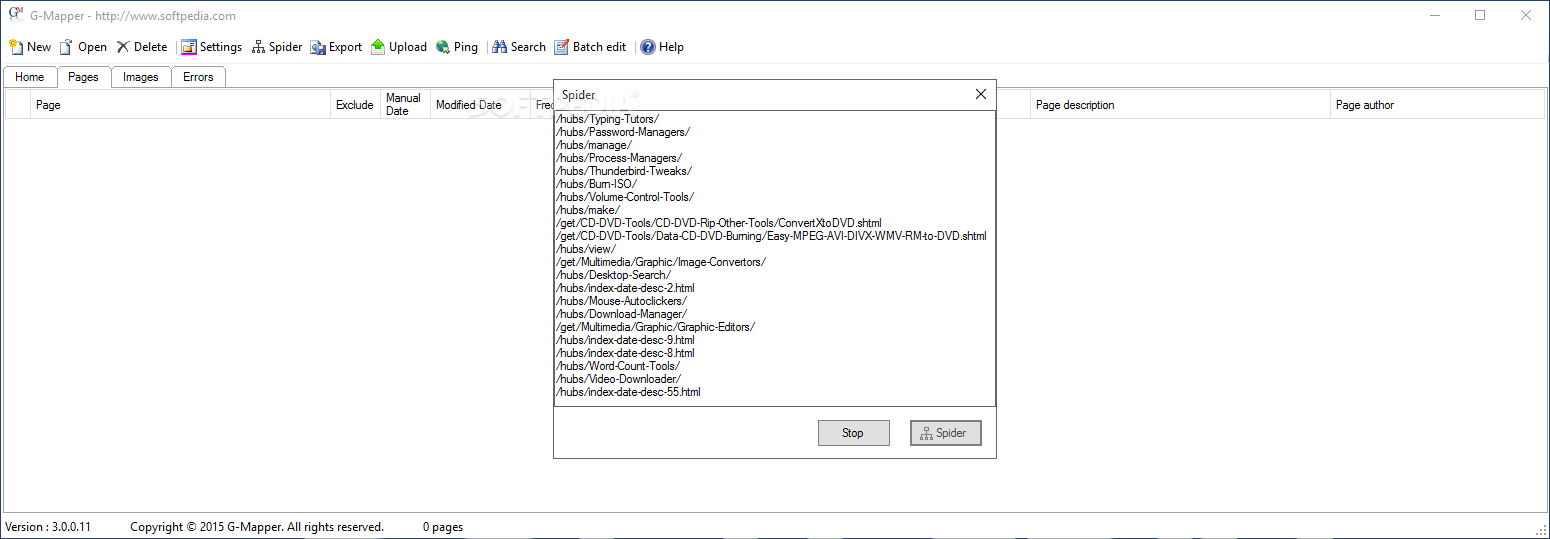Click the Version 3.0.0.11 status text
This screenshot has width=1550, height=539.
click(48, 527)
